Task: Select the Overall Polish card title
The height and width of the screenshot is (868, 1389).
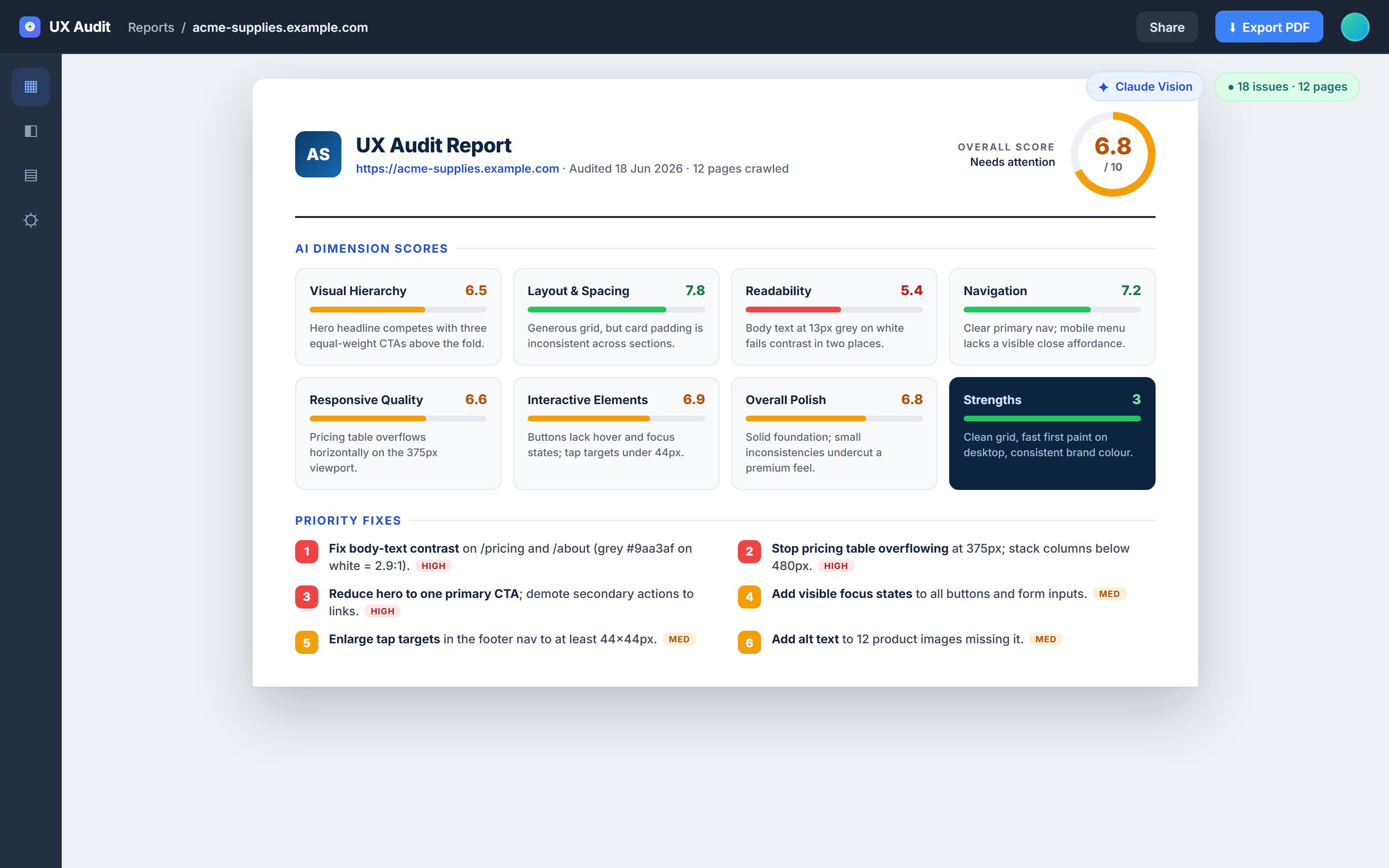Action: tap(786, 400)
